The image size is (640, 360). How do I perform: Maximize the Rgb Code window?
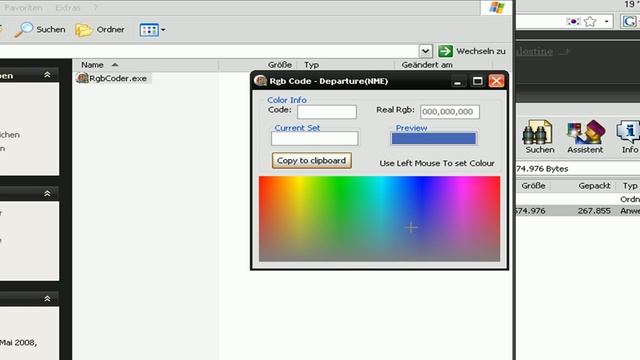pyautogui.click(x=477, y=81)
